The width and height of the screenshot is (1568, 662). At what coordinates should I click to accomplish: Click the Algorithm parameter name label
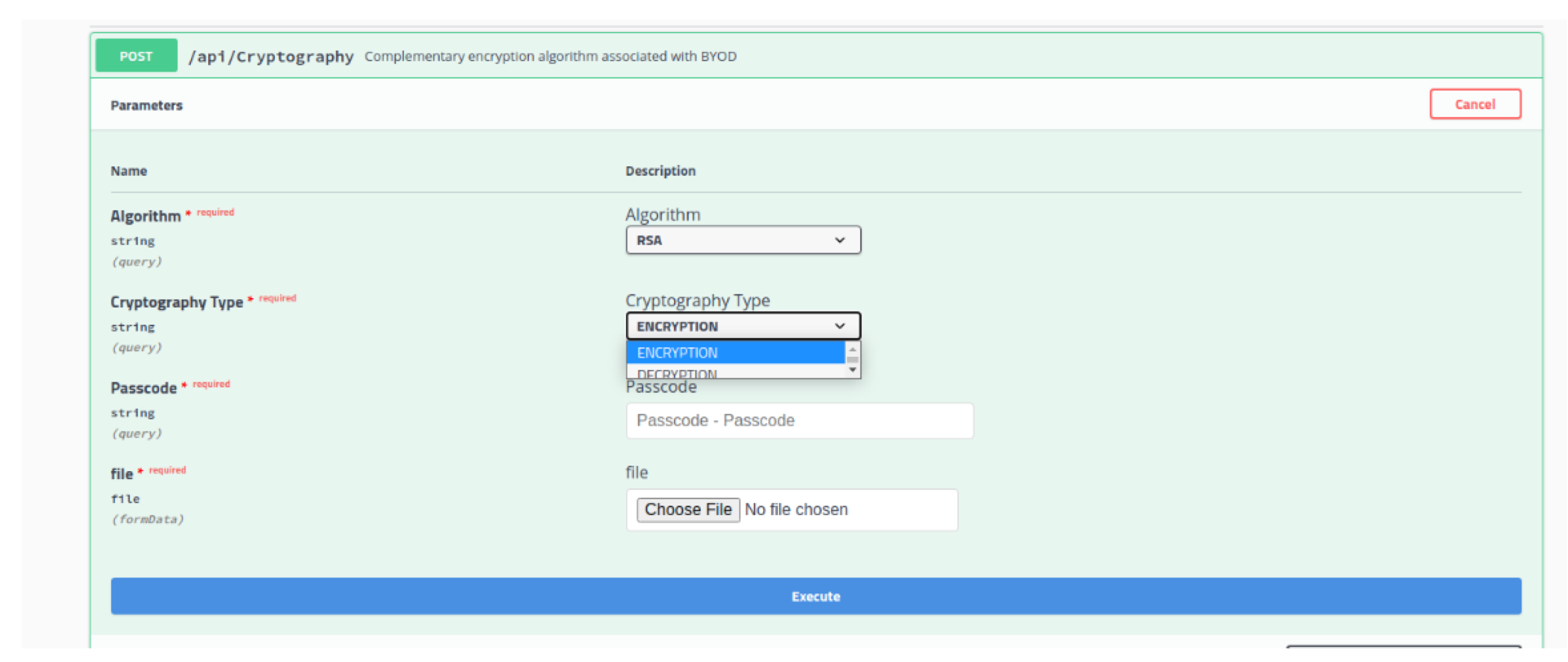(x=145, y=216)
